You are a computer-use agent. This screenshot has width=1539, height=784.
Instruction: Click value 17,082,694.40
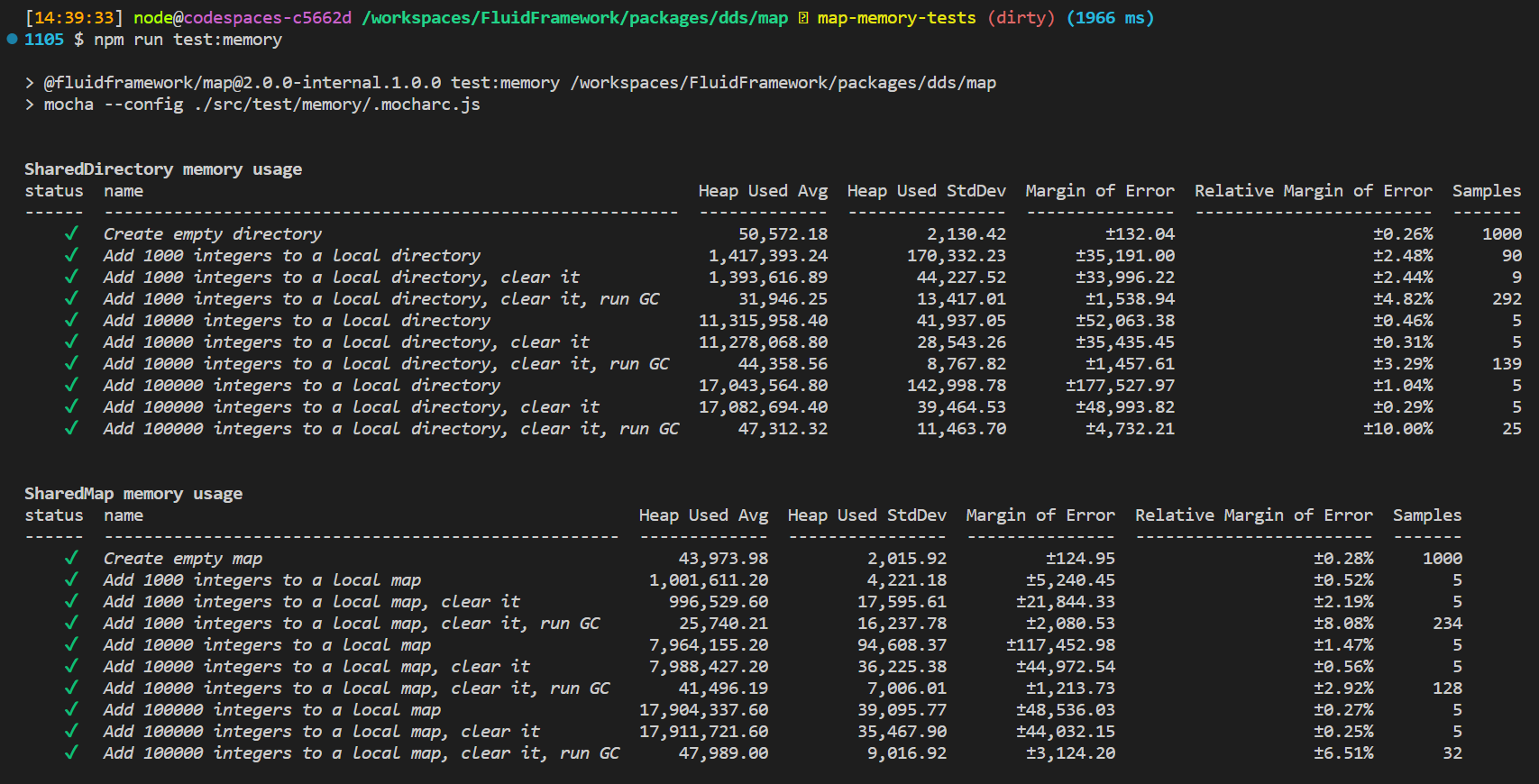[x=763, y=407]
